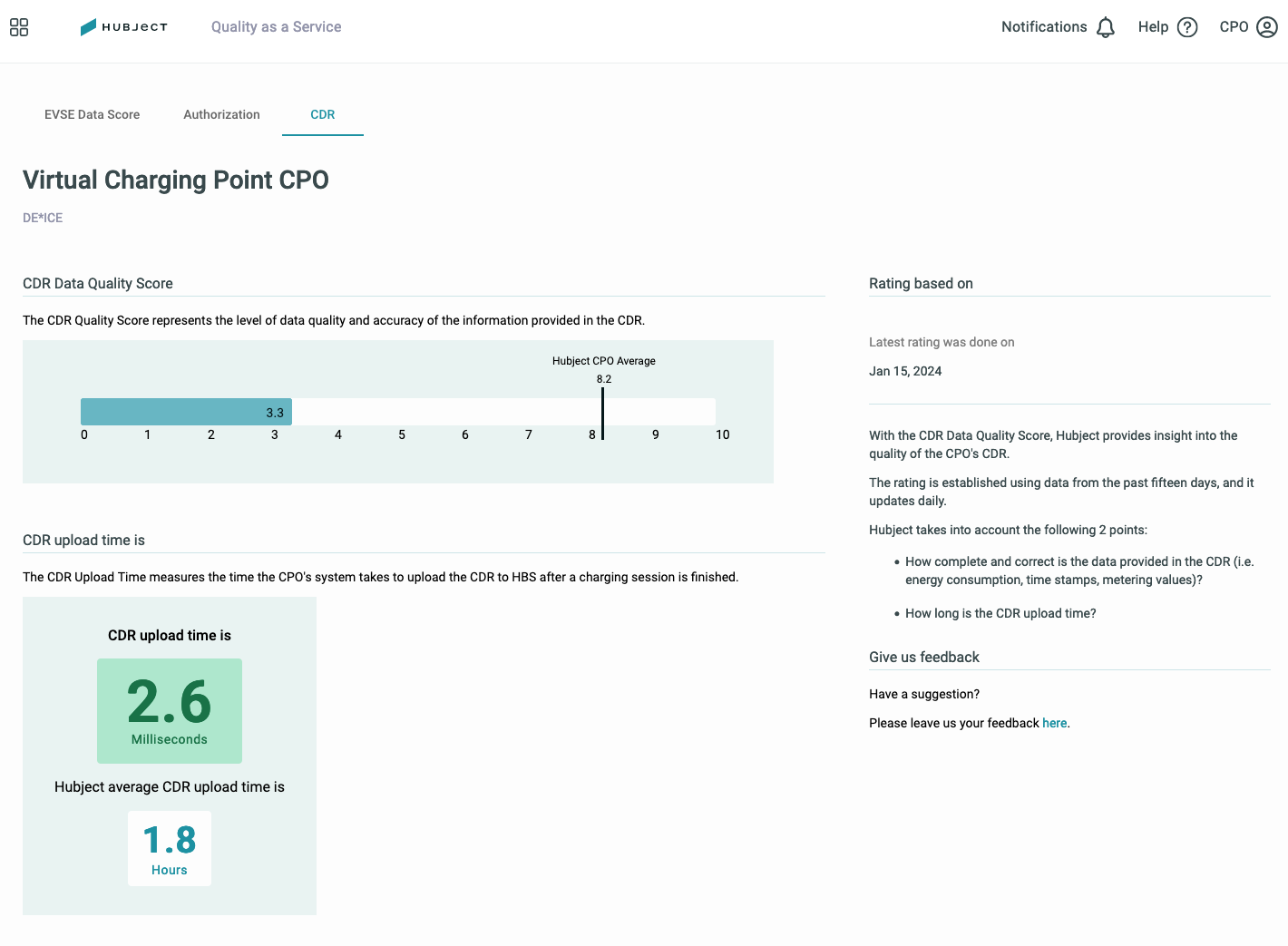This screenshot has width=1288, height=946.
Task: Switch to the Authorization tab
Action: [x=221, y=114]
